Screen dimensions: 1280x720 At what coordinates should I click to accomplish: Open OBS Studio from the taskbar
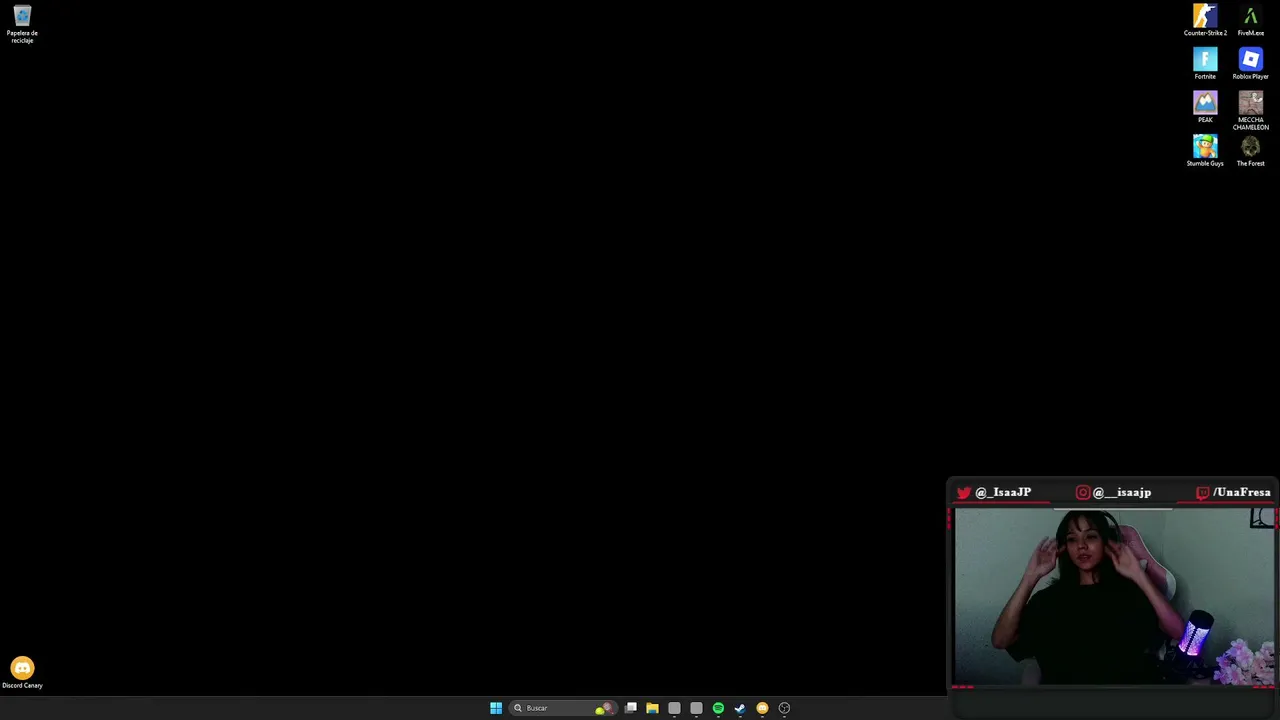click(x=784, y=708)
